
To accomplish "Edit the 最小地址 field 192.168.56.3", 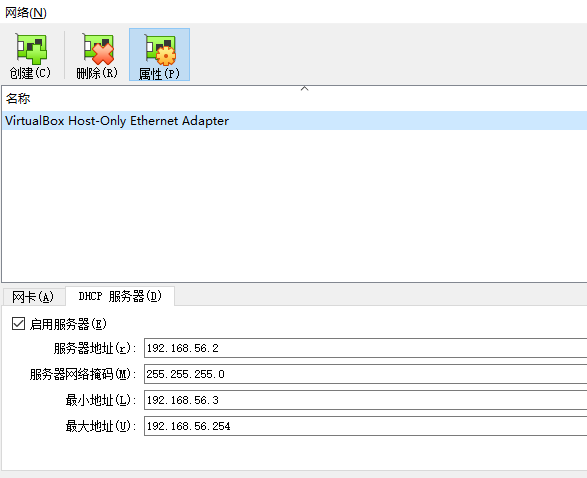I will [x=365, y=400].
